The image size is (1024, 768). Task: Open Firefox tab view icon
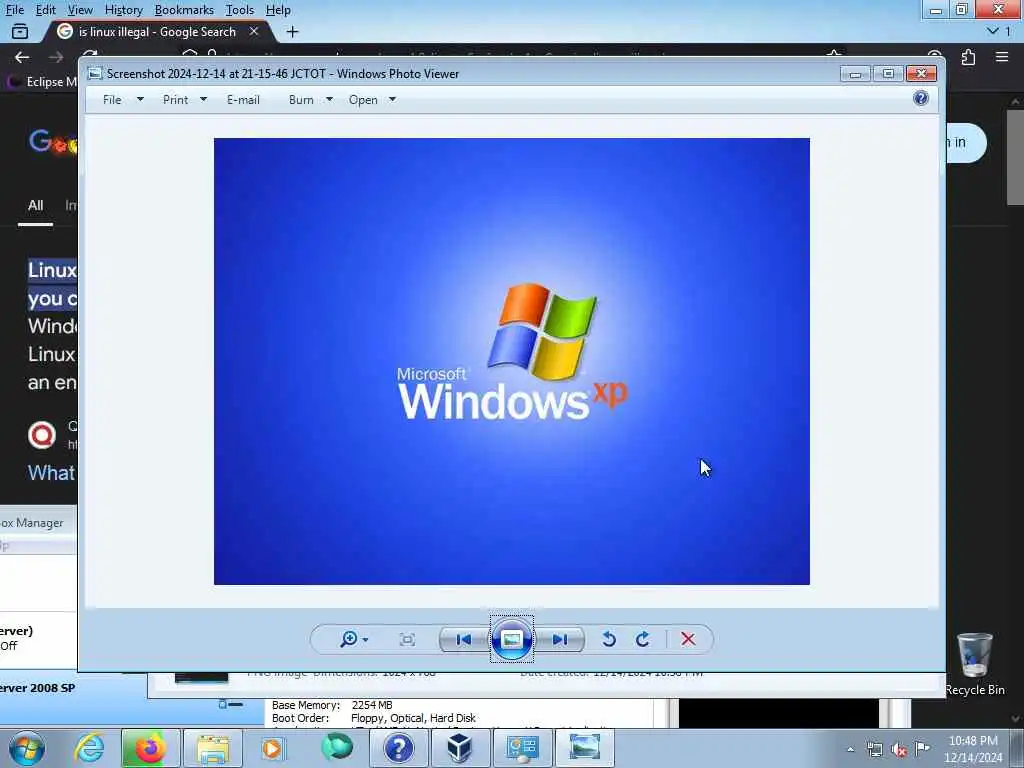20,31
